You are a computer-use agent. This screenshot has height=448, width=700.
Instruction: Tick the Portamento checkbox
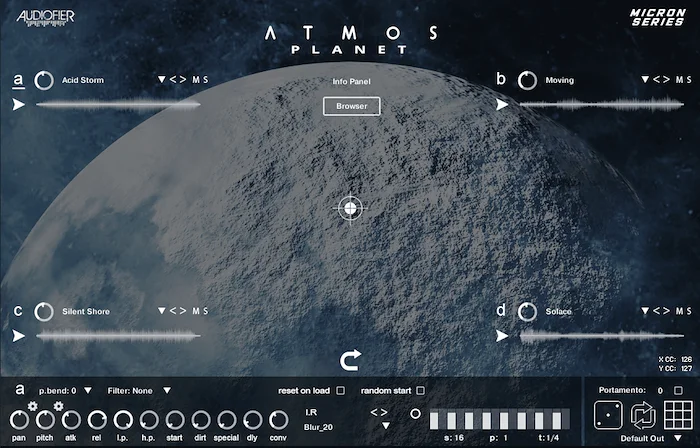coord(678,390)
